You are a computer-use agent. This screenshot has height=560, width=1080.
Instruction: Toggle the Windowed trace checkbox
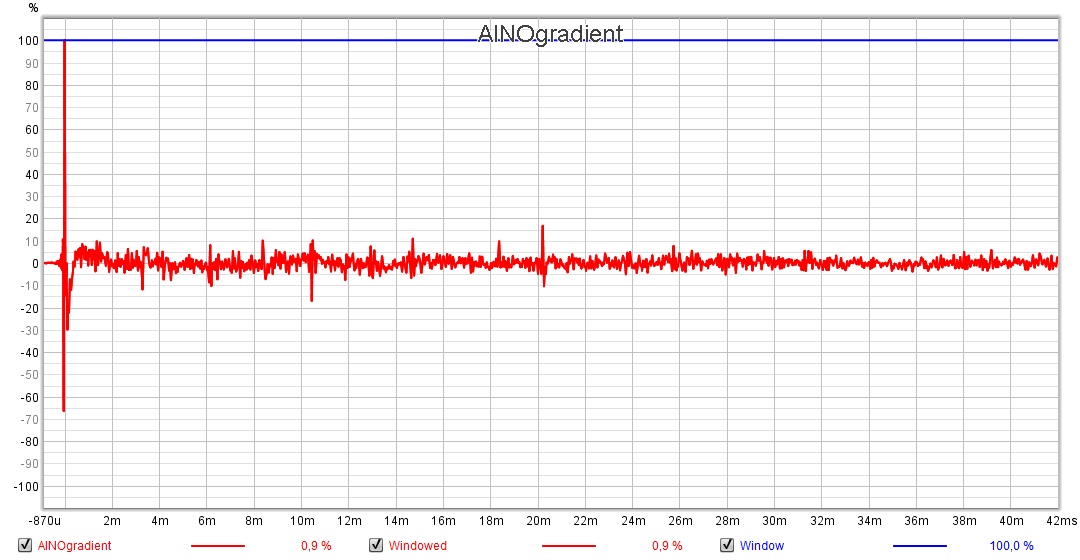click(x=376, y=545)
